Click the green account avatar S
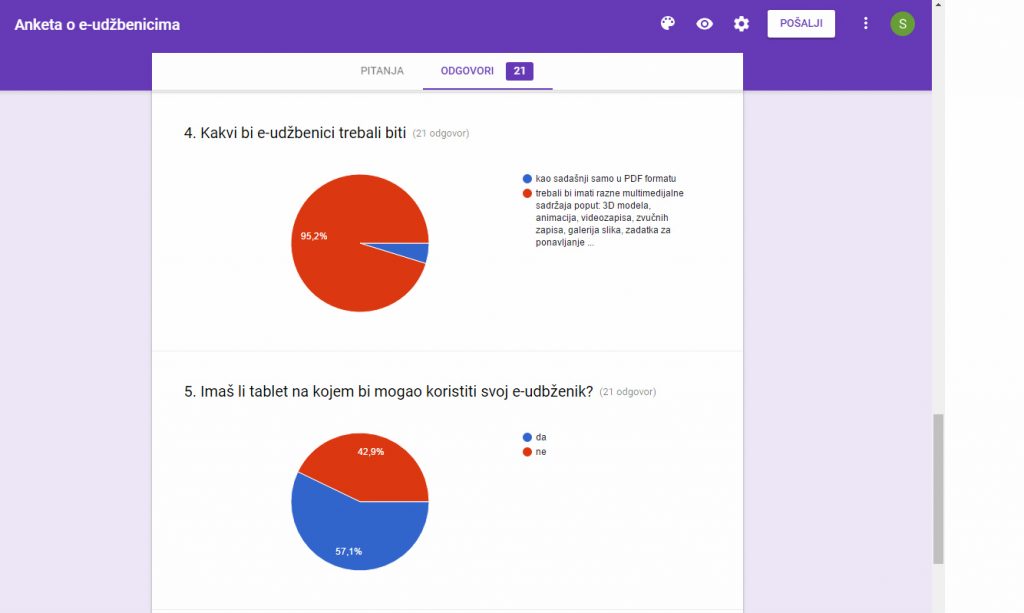 tap(902, 24)
